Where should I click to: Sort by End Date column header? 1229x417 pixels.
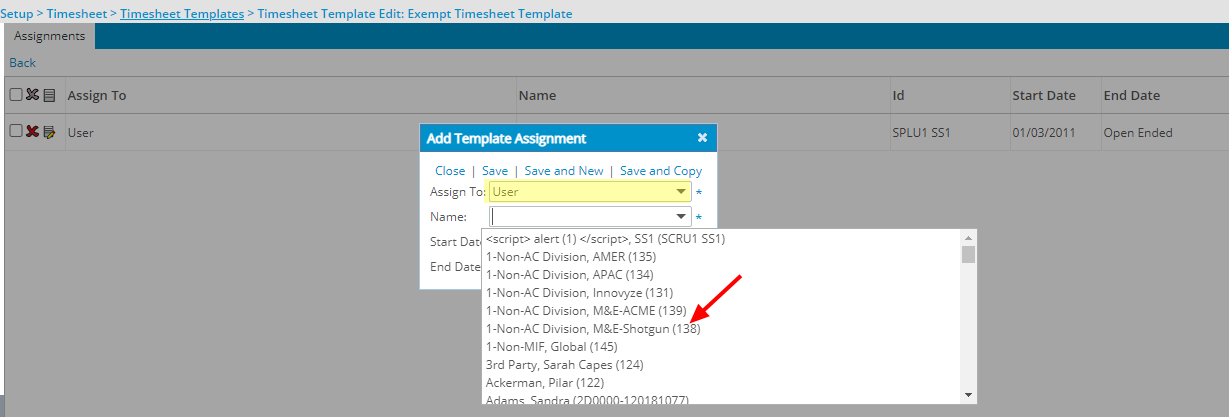[x=1132, y=95]
